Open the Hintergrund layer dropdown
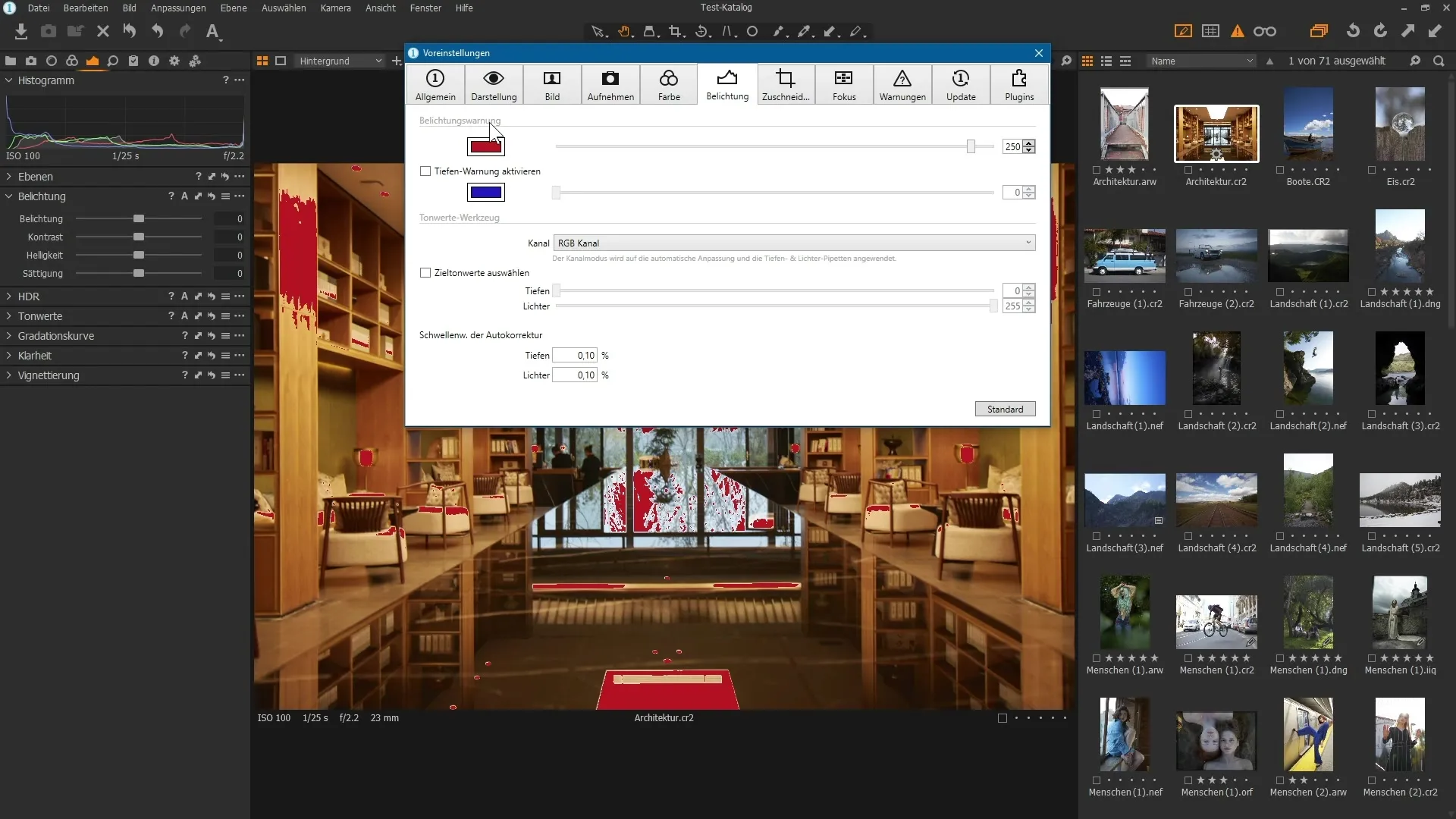1456x819 pixels. [x=340, y=61]
